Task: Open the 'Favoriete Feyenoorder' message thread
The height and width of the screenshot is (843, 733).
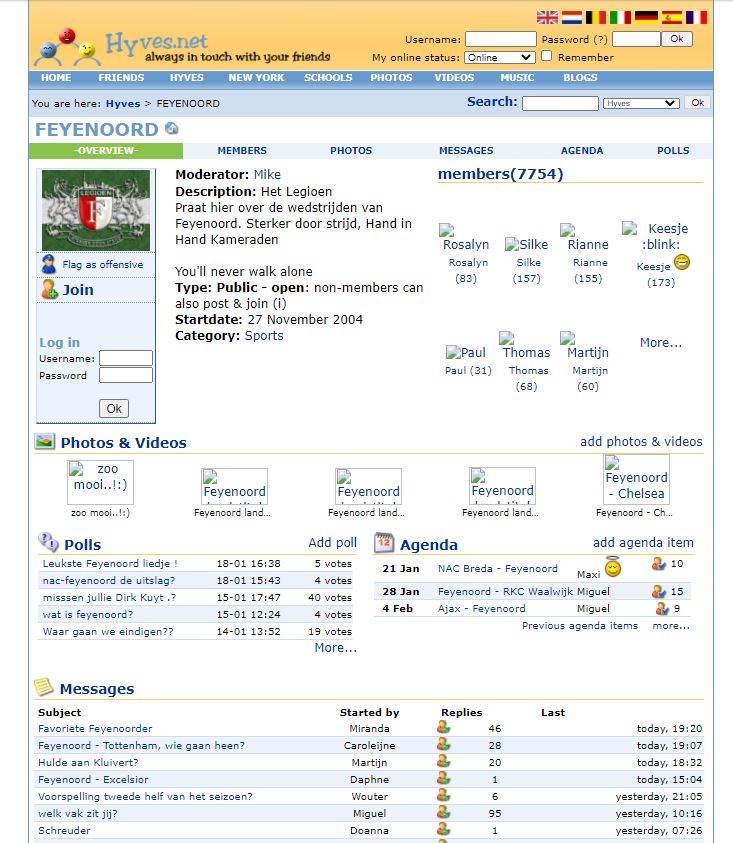Action: point(95,729)
